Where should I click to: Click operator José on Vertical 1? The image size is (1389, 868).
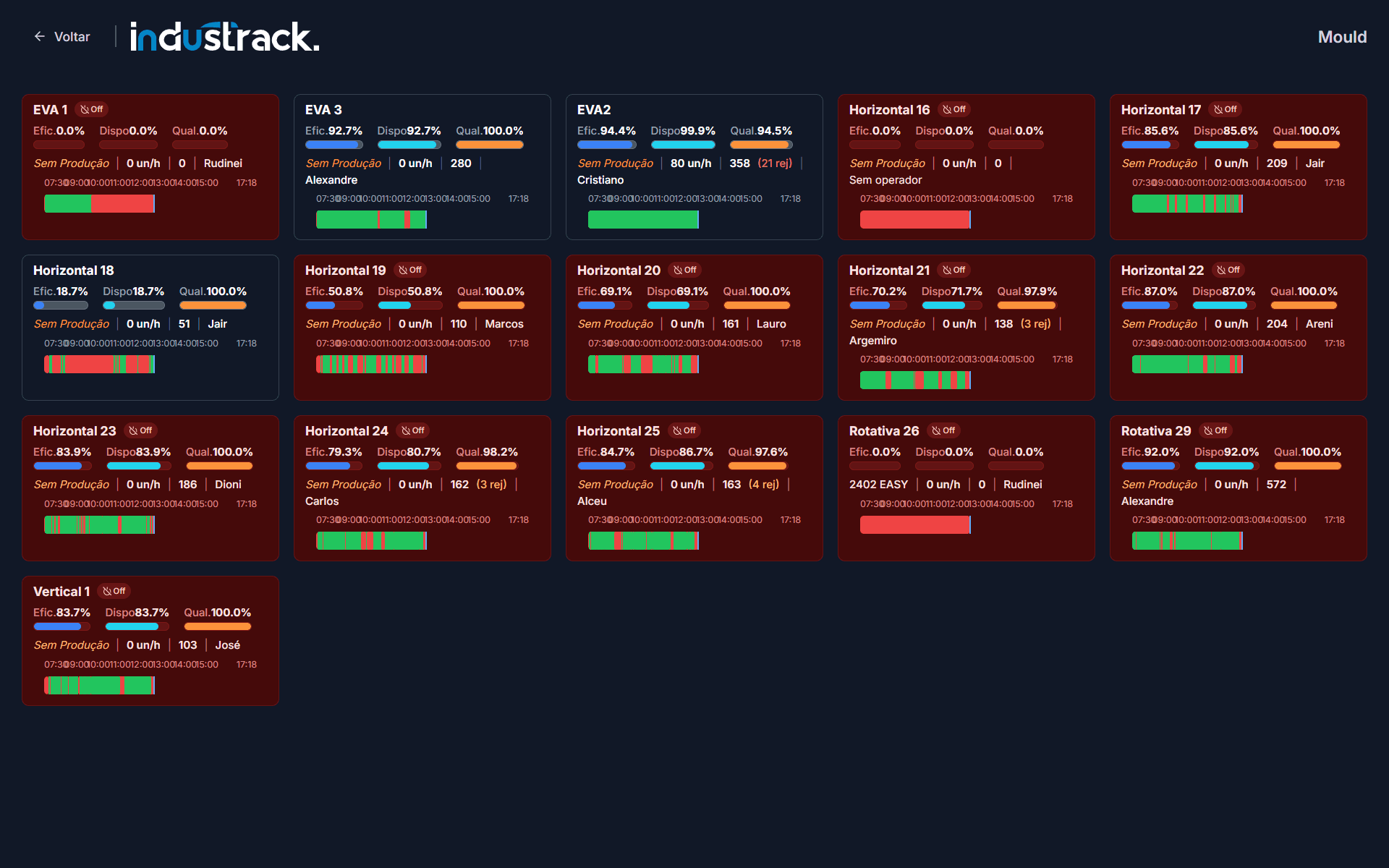click(227, 645)
